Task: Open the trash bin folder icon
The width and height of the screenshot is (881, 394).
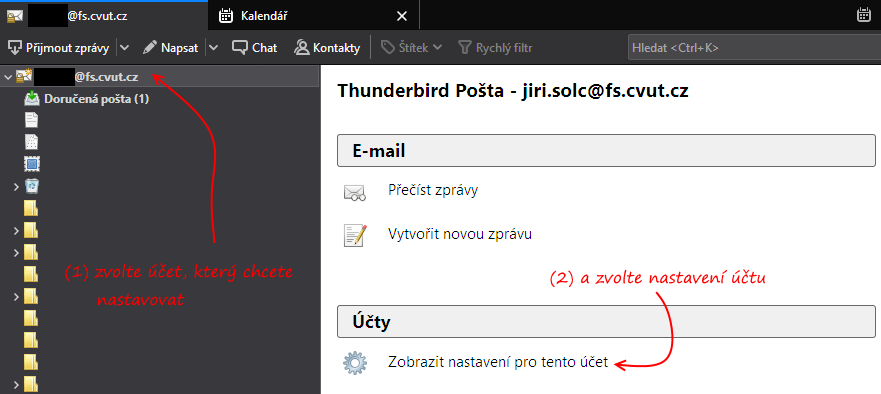Action: coord(32,185)
